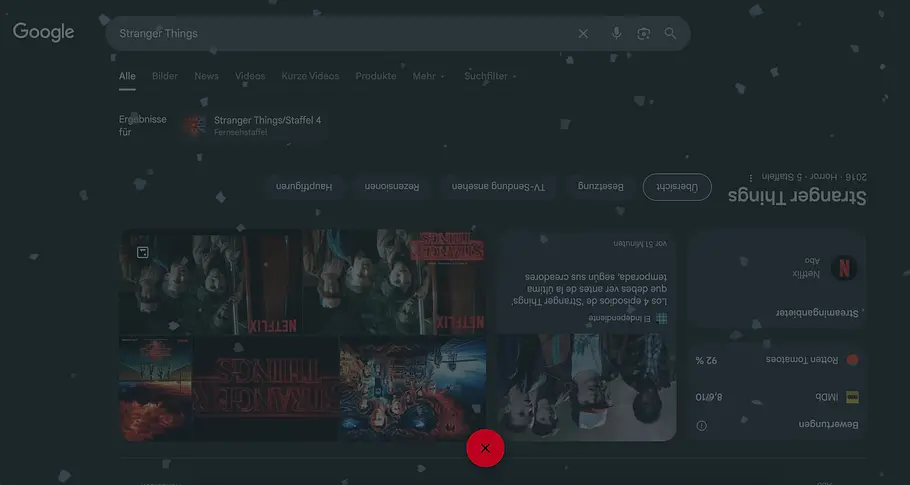
Task: Open the IMDb 8,6/10 rating
Action: (x=777, y=397)
